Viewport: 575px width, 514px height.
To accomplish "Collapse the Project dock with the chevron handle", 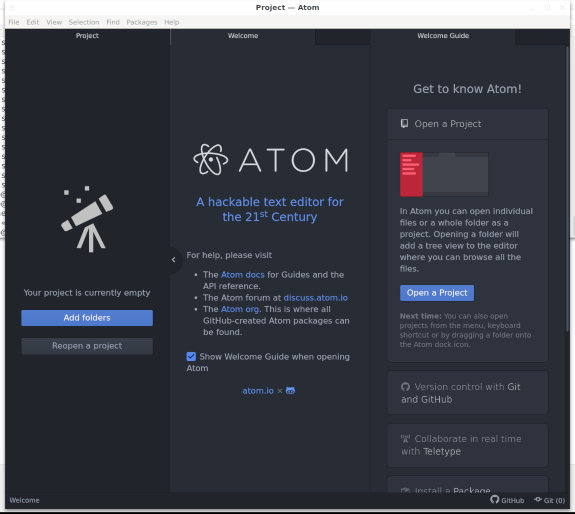I will (x=174, y=260).
